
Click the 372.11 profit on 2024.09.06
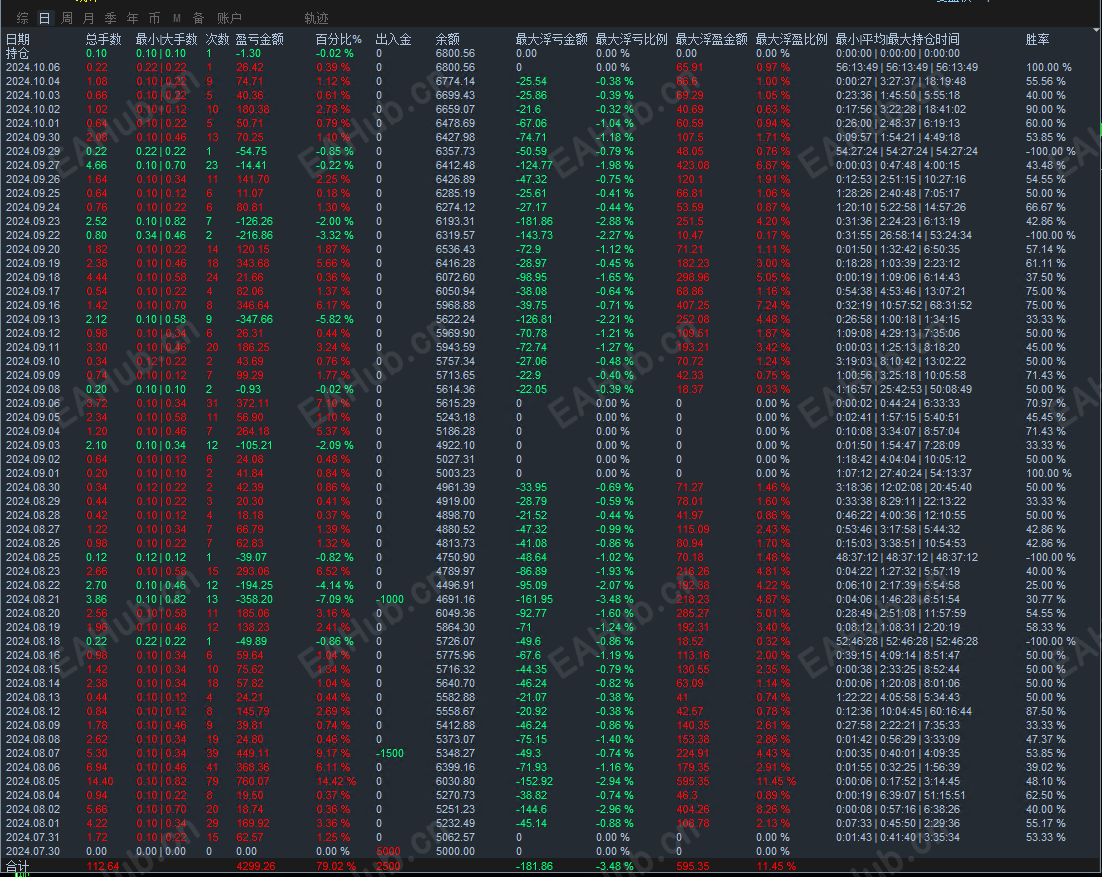click(253, 403)
